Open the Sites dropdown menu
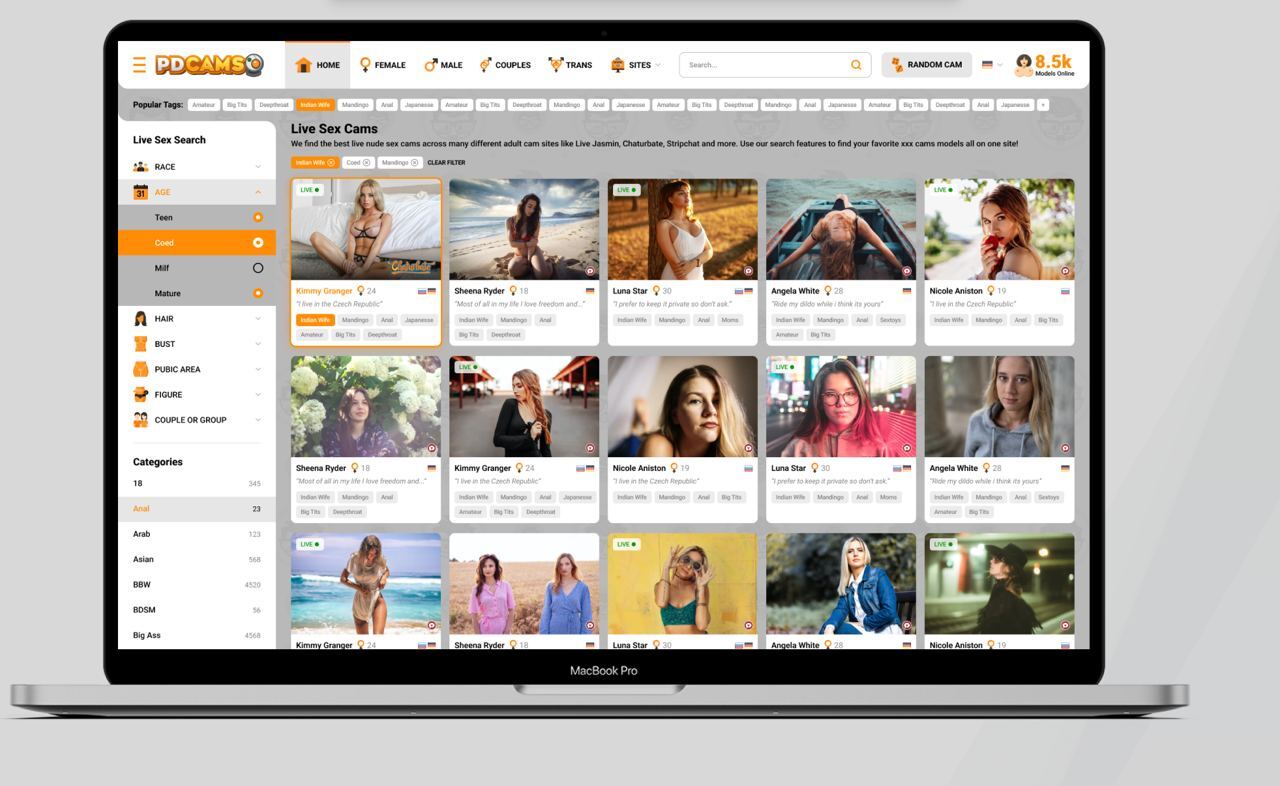This screenshot has width=1280, height=786. pyautogui.click(x=636, y=65)
